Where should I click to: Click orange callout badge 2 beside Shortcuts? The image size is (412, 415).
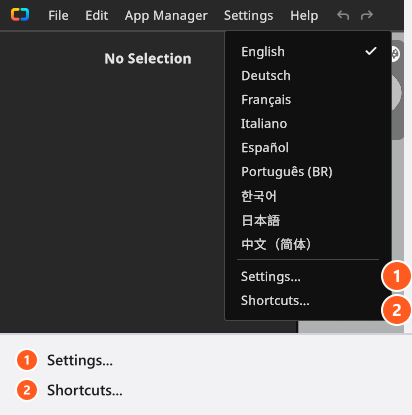396,310
